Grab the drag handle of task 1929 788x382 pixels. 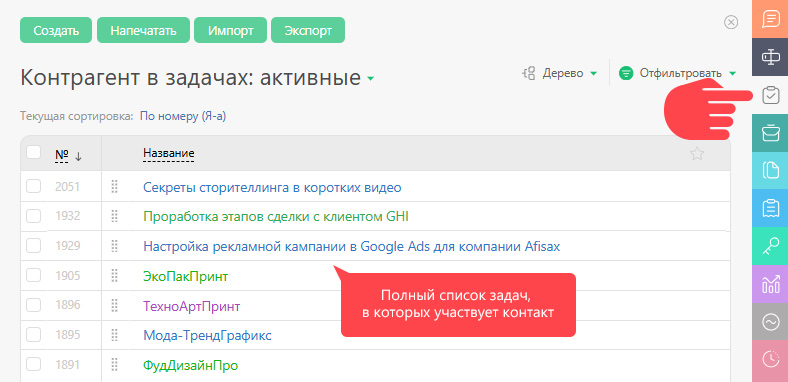tap(114, 246)
